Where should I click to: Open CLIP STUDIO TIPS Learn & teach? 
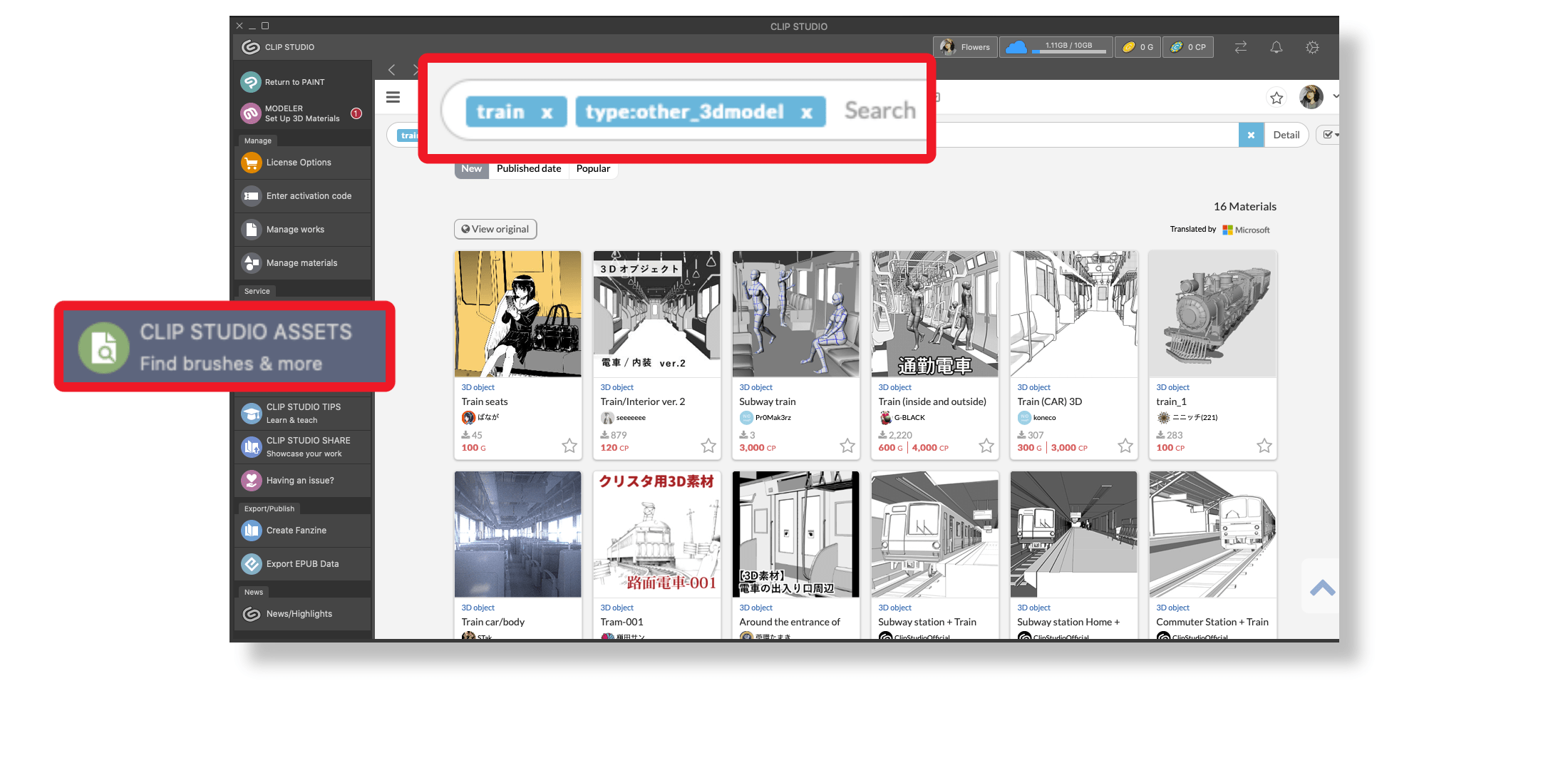302,413
